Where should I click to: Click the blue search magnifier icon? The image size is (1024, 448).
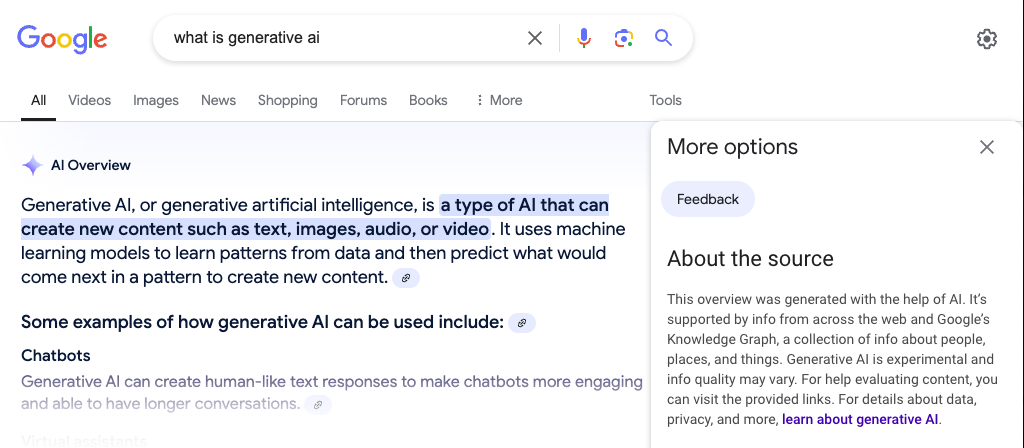[663, 39]
